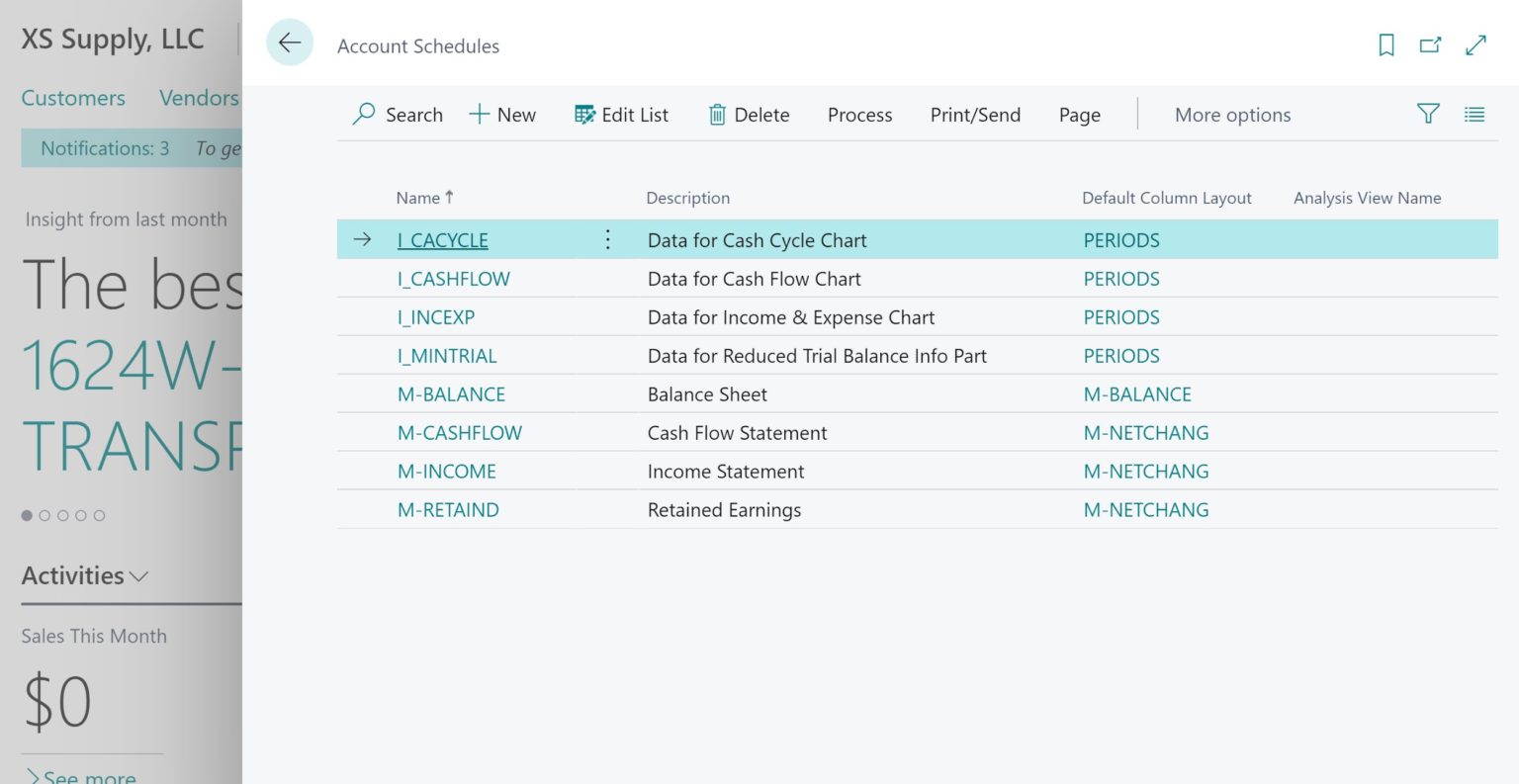Screen dimensions: 1519x784
Task: Open the I_CASHFLOW account schedule
Action: pos(453,279)
